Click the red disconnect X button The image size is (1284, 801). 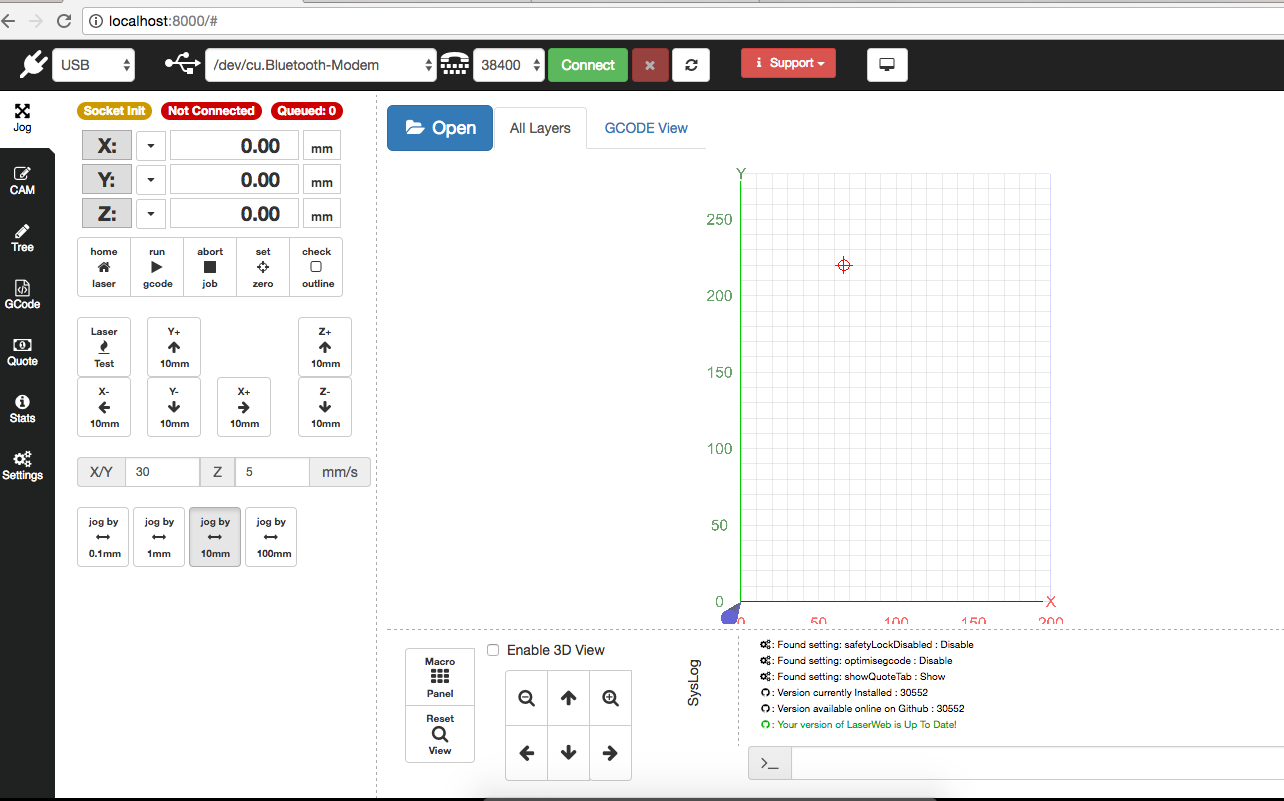coord(650,65)
